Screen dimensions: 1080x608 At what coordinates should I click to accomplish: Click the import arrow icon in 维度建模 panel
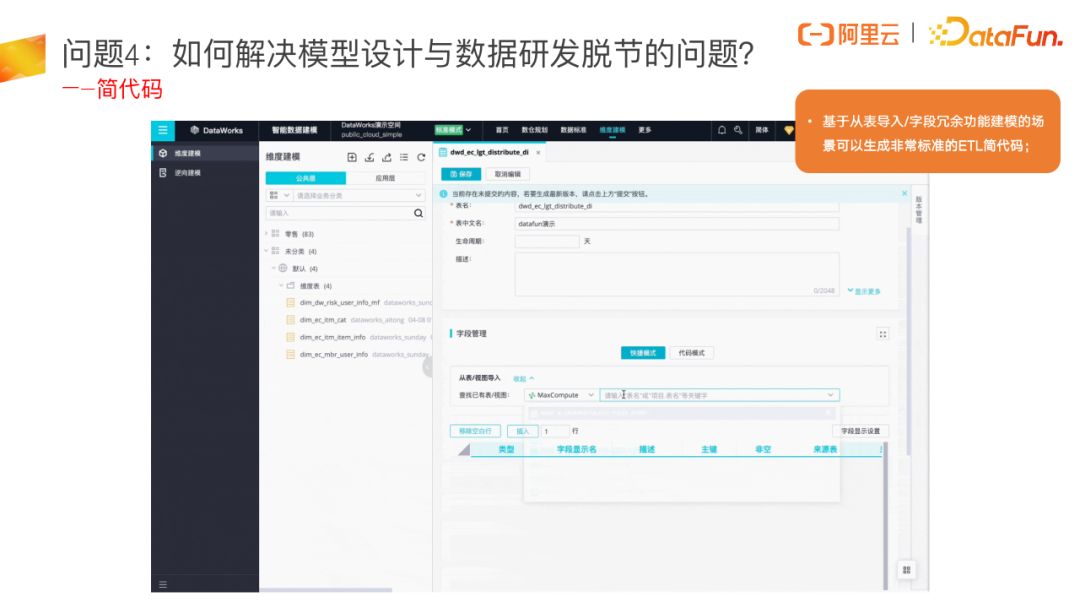[x=370, y=158]
